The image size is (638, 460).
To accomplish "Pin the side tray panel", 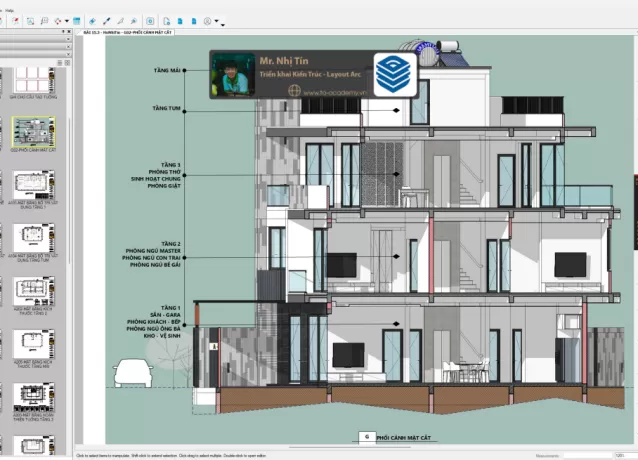I will pyautogui.click(x=63, y=31).
